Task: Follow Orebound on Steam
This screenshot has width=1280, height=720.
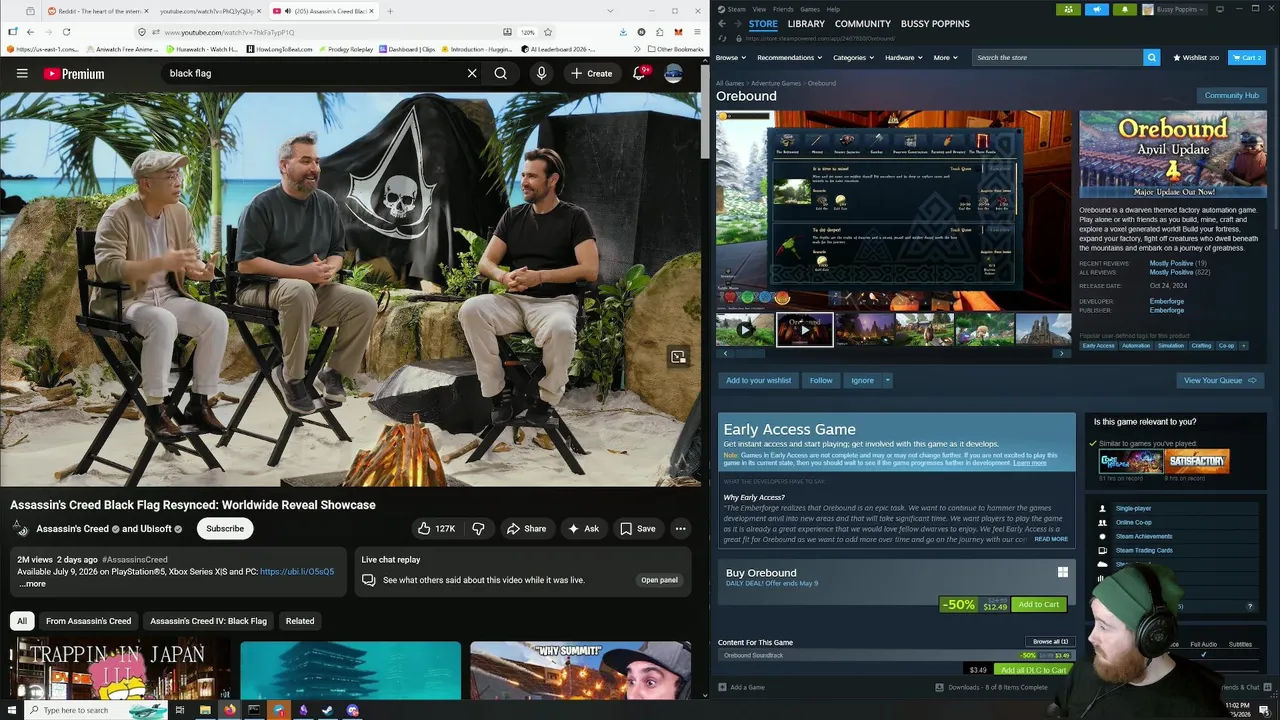Action: coord(821,380)
